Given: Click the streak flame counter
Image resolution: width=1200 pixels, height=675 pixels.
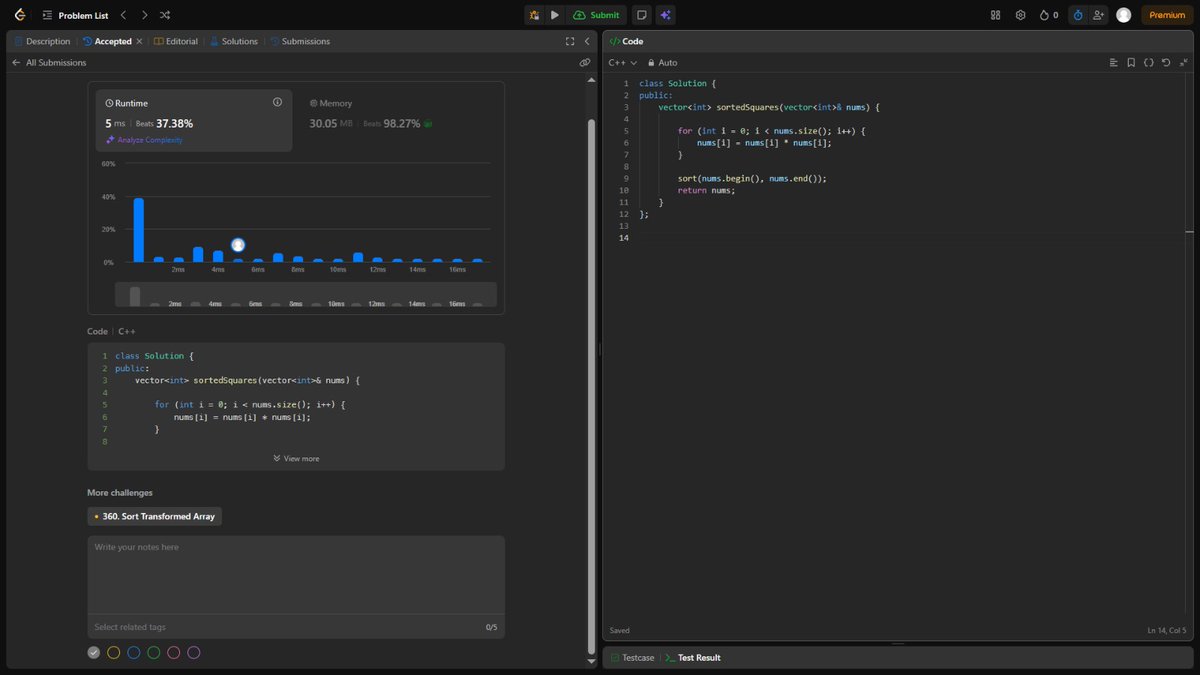Looking at the screenshot, I should [1049, 15].
